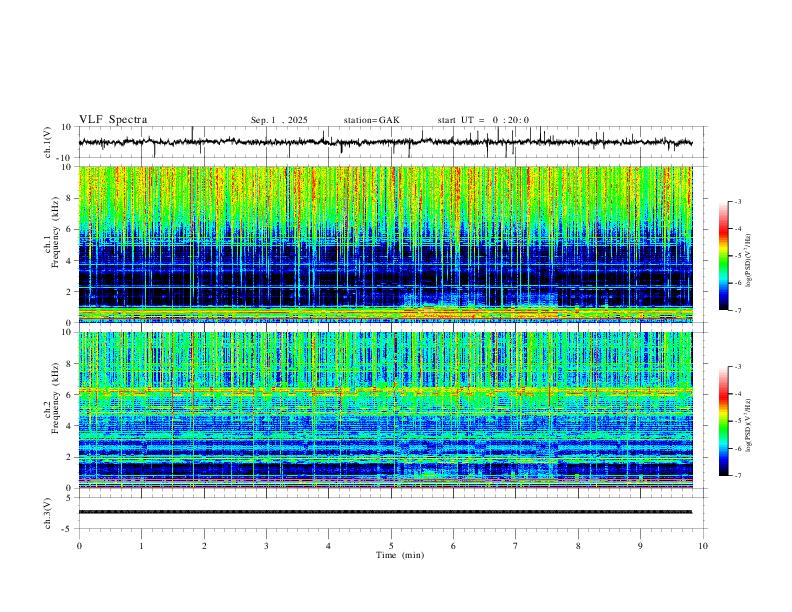Click the ch.2 Frequency (kHz) axis label

pyautogui.click(x=52, y=398)
